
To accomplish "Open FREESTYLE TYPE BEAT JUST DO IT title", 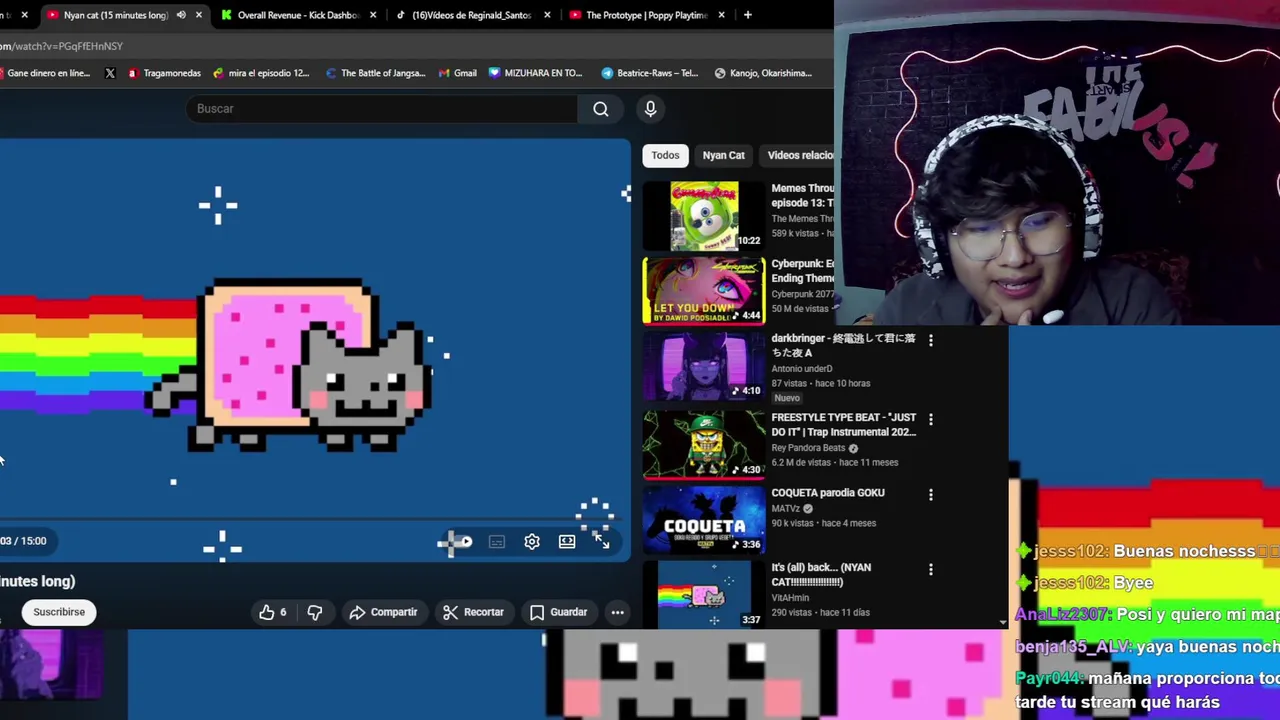I will (x=844, y=425).
